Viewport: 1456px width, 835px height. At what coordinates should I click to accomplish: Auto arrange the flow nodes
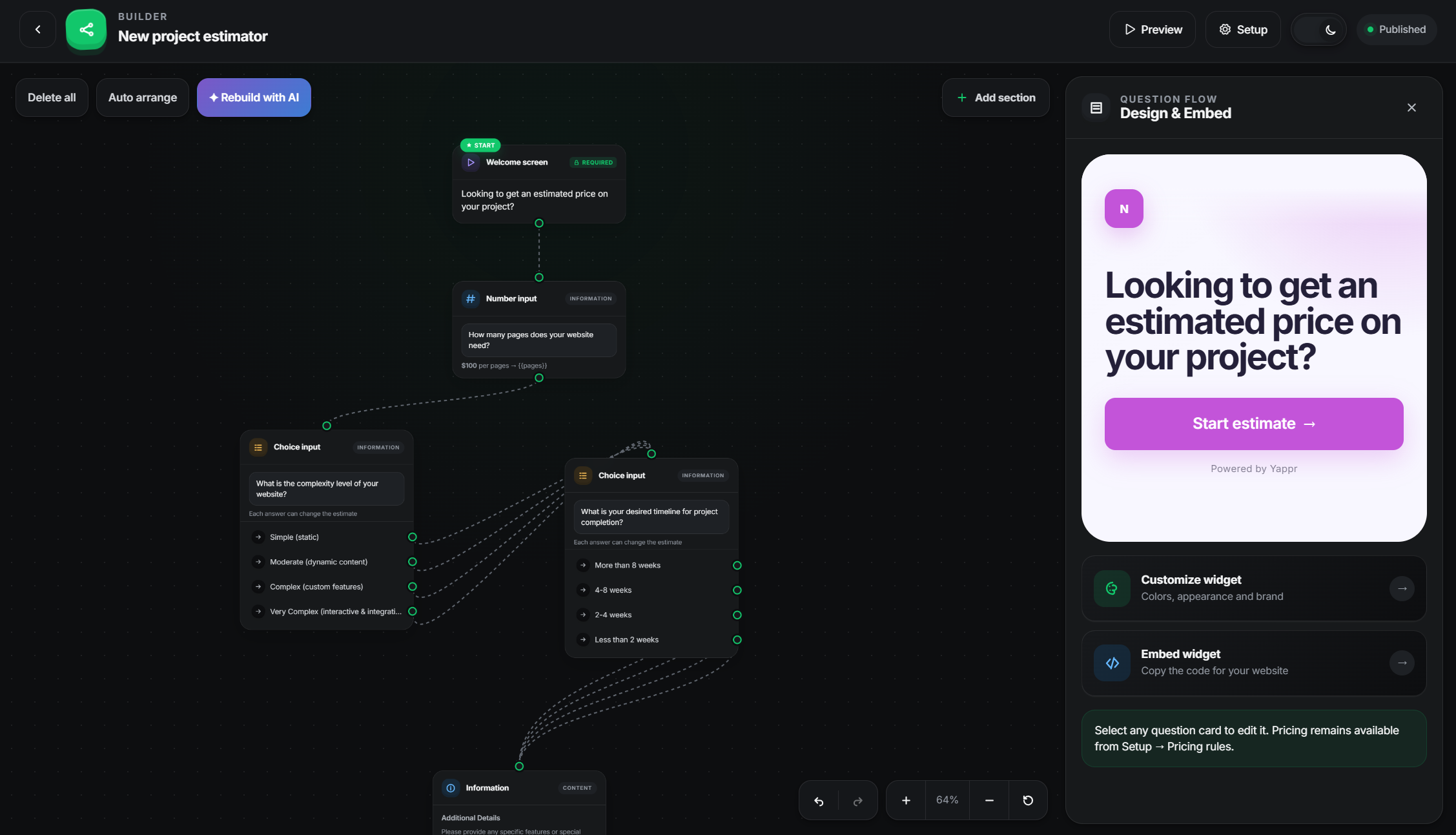[x=143, y=98]
